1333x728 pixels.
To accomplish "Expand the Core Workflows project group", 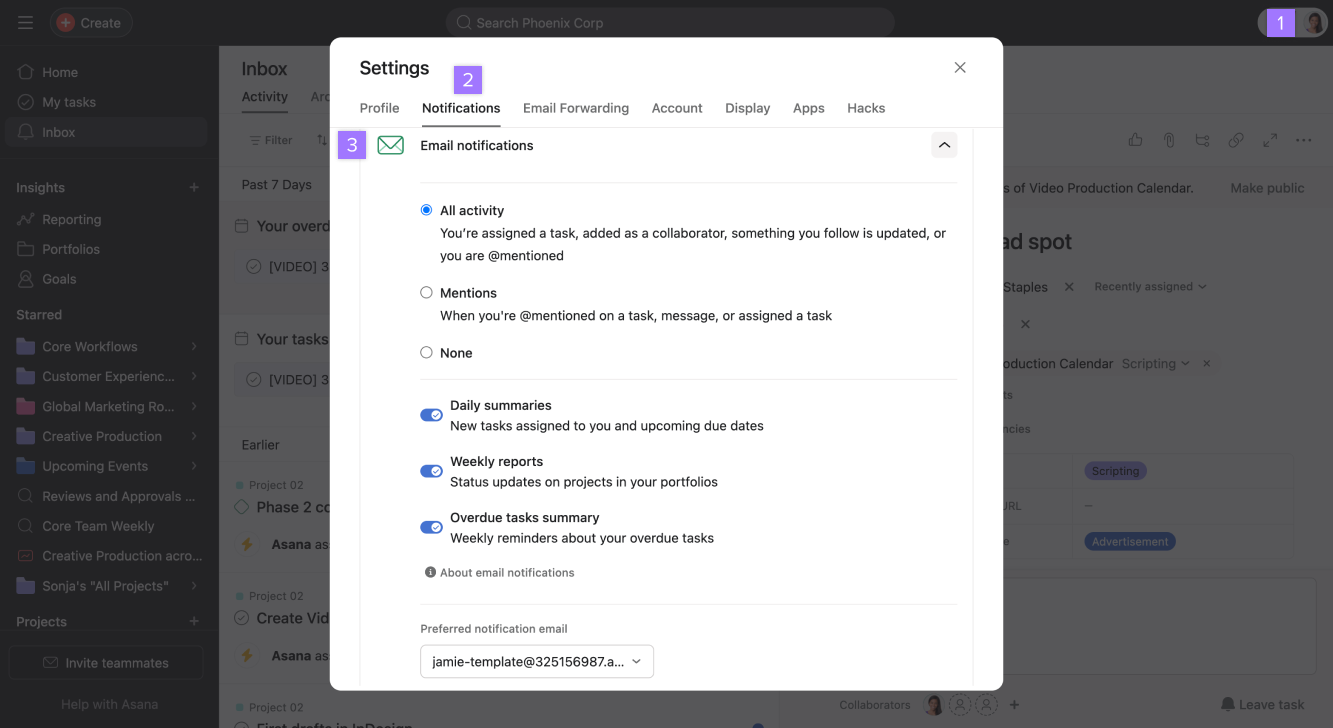I will (195, 346).
